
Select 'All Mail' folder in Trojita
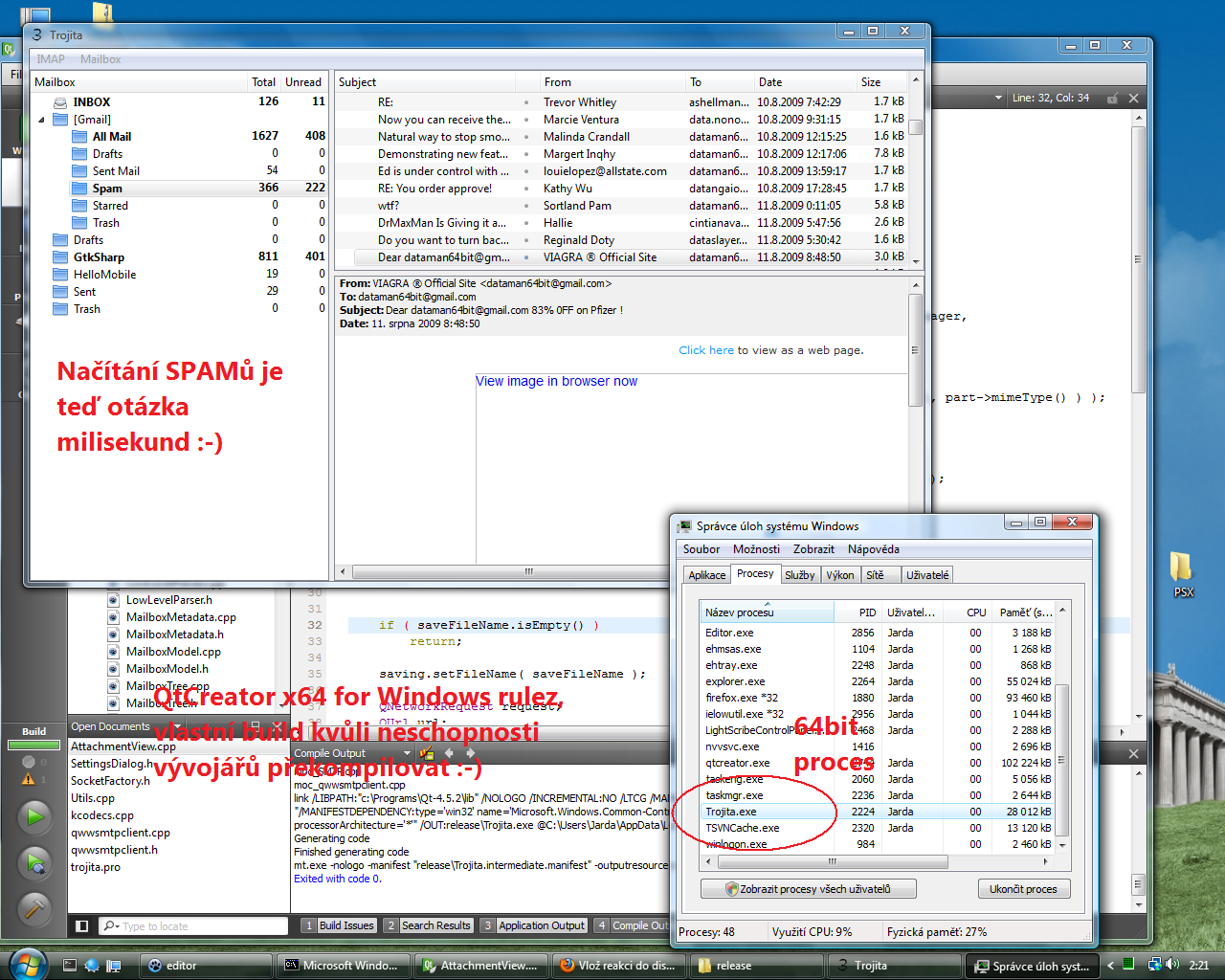point(112,137)
